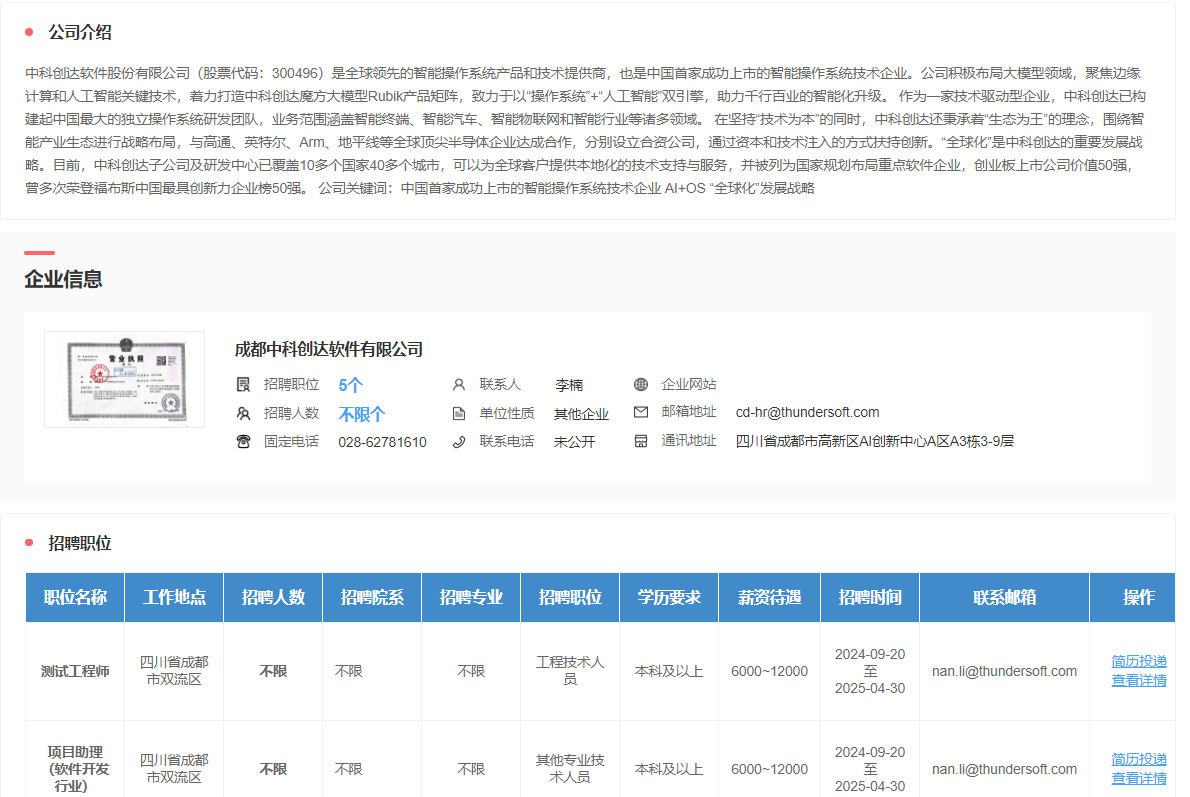Click the 企业信息 section heading

[x=63, y=279]
